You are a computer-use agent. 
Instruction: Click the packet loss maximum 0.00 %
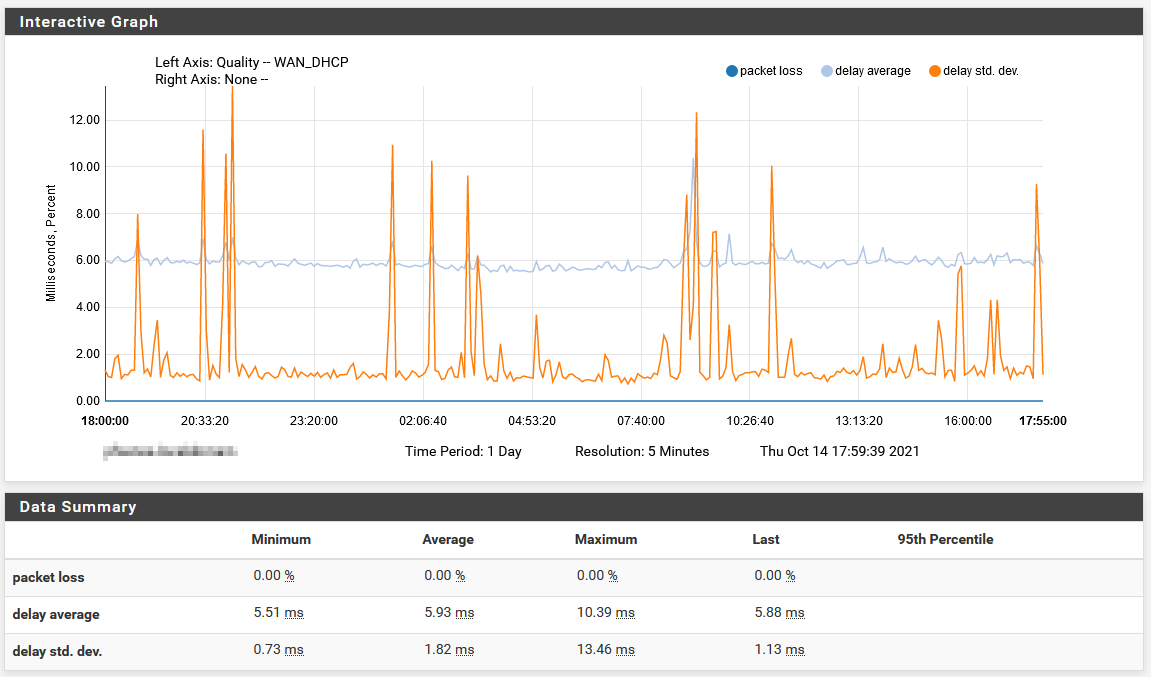click(597, 576)
